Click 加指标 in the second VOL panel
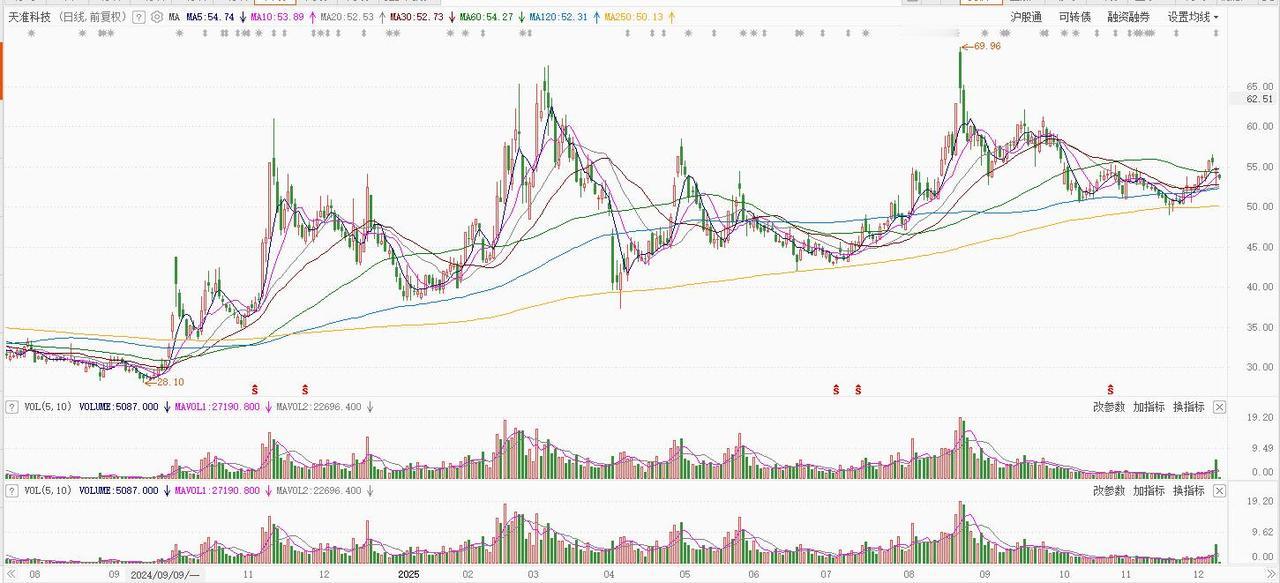 click(1149, 491)
